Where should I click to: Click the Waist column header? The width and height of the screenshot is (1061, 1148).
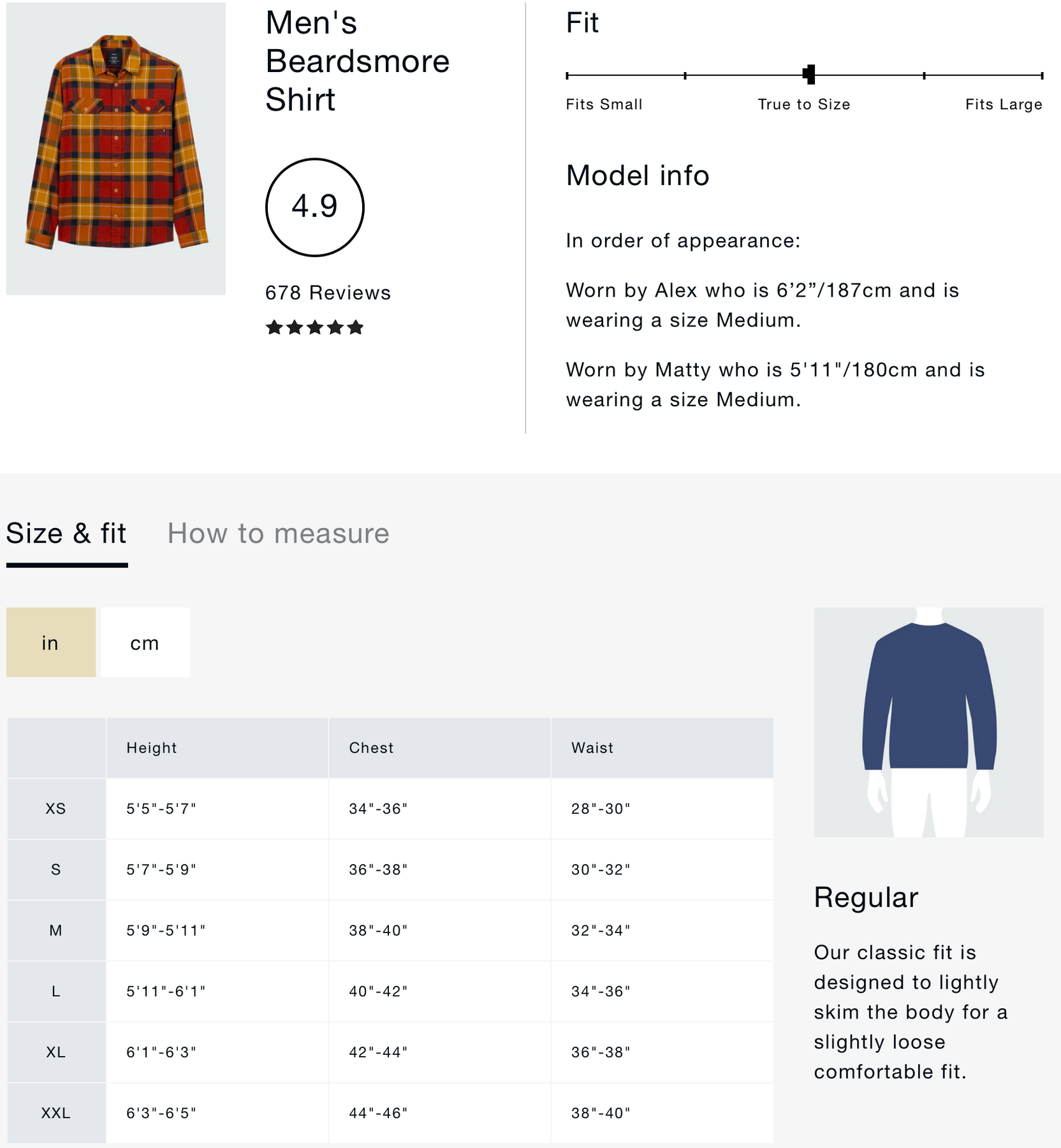(x=592, y=748)
